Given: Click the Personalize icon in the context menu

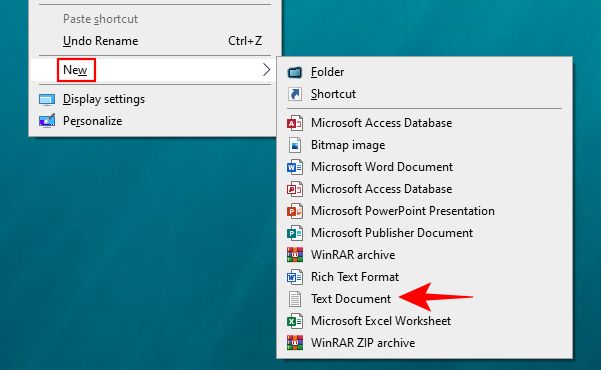Looking at the screenshot, I should pyautogui.click(x=47, y=121).
